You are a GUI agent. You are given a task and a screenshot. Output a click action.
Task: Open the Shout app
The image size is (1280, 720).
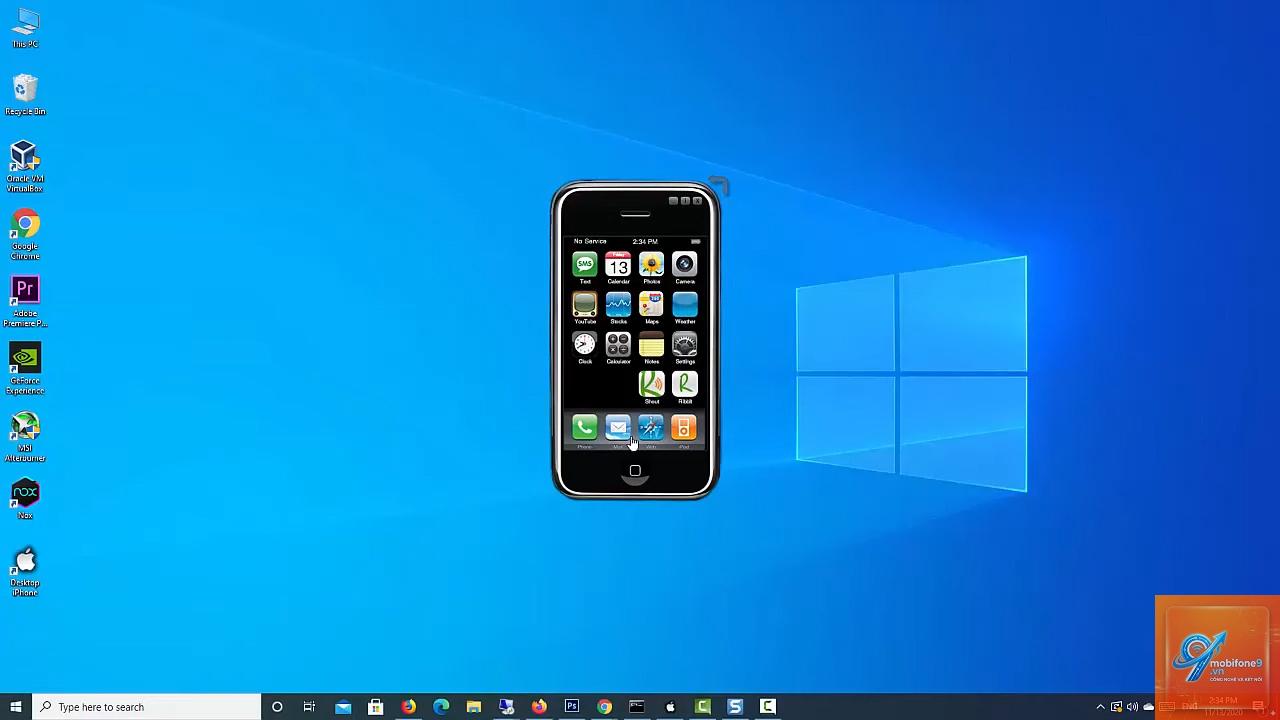pyautogui.click(x=651, y=385)
